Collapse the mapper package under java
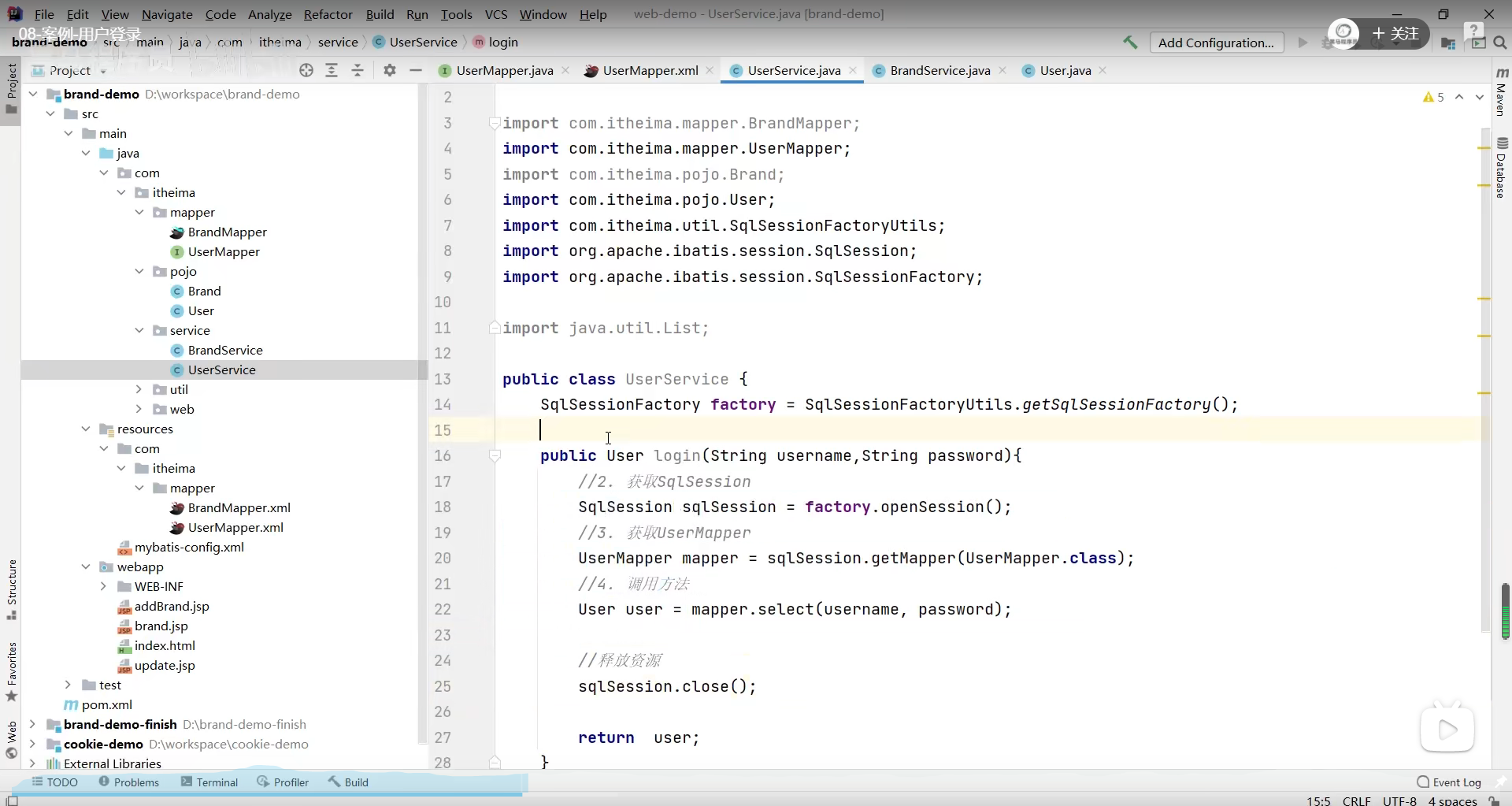This screenshot has width=1512, height=806. pos(139,212)
